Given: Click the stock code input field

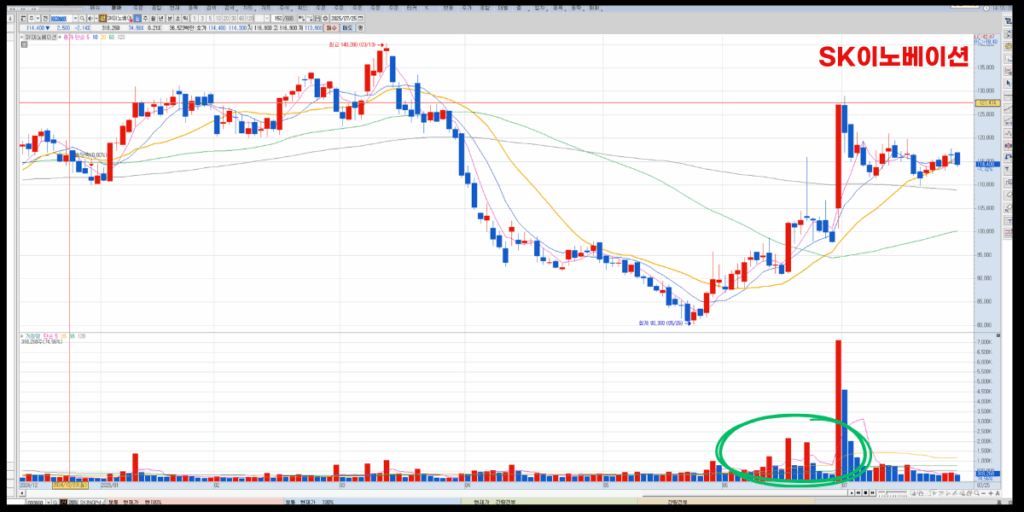Looking at the screenshot, I should coord(61,18).
